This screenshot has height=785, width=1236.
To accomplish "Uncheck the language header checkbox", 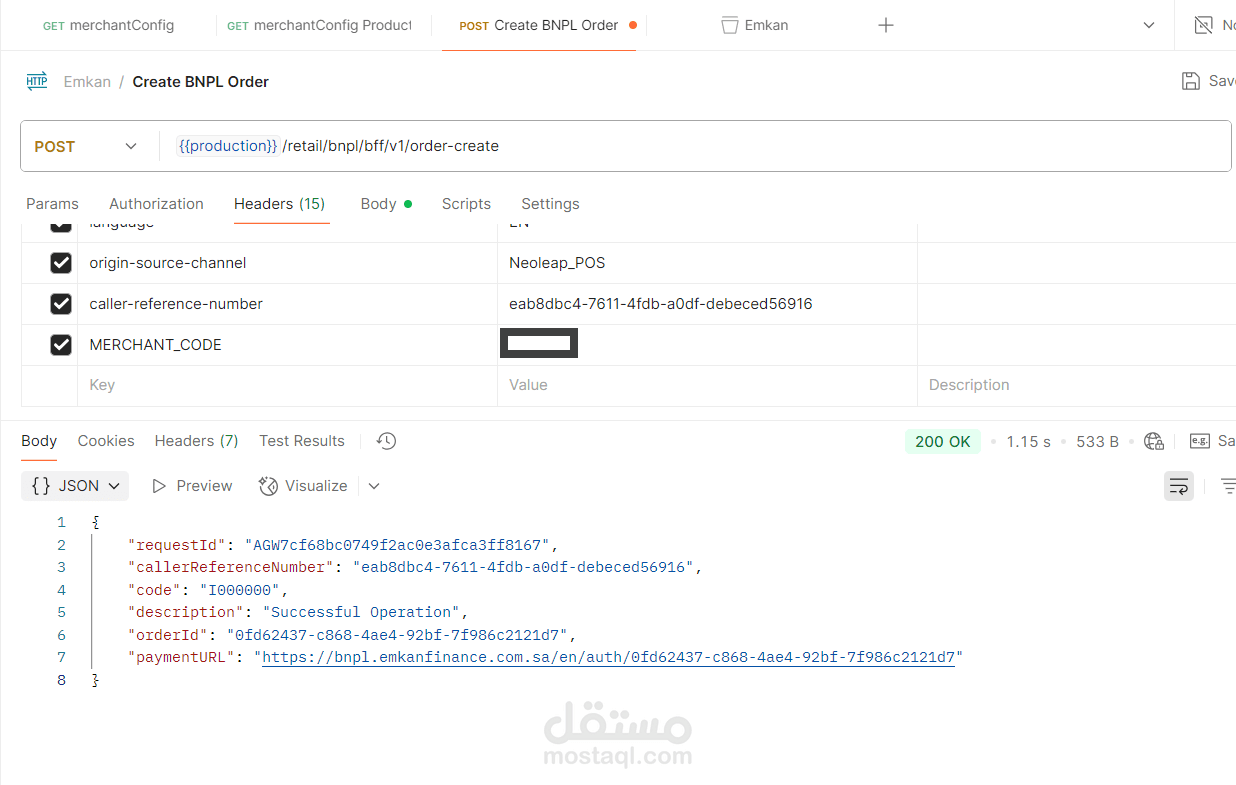I will (x=61, y=226).
